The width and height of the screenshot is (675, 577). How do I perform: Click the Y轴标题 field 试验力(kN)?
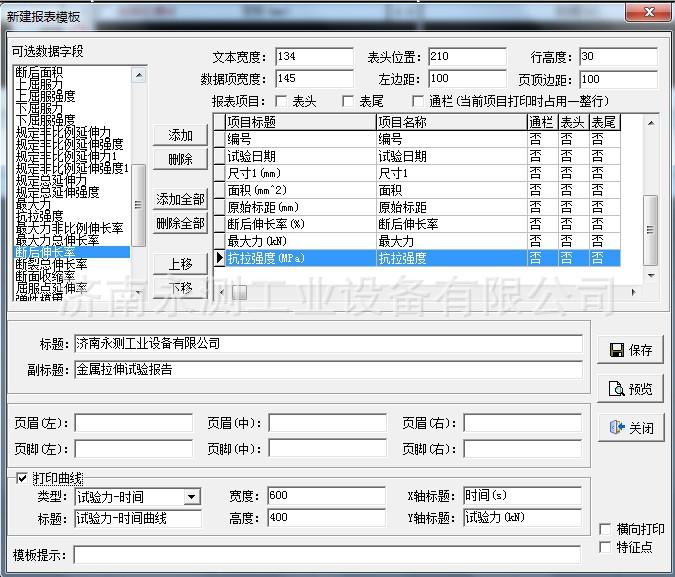click(523, 518)
